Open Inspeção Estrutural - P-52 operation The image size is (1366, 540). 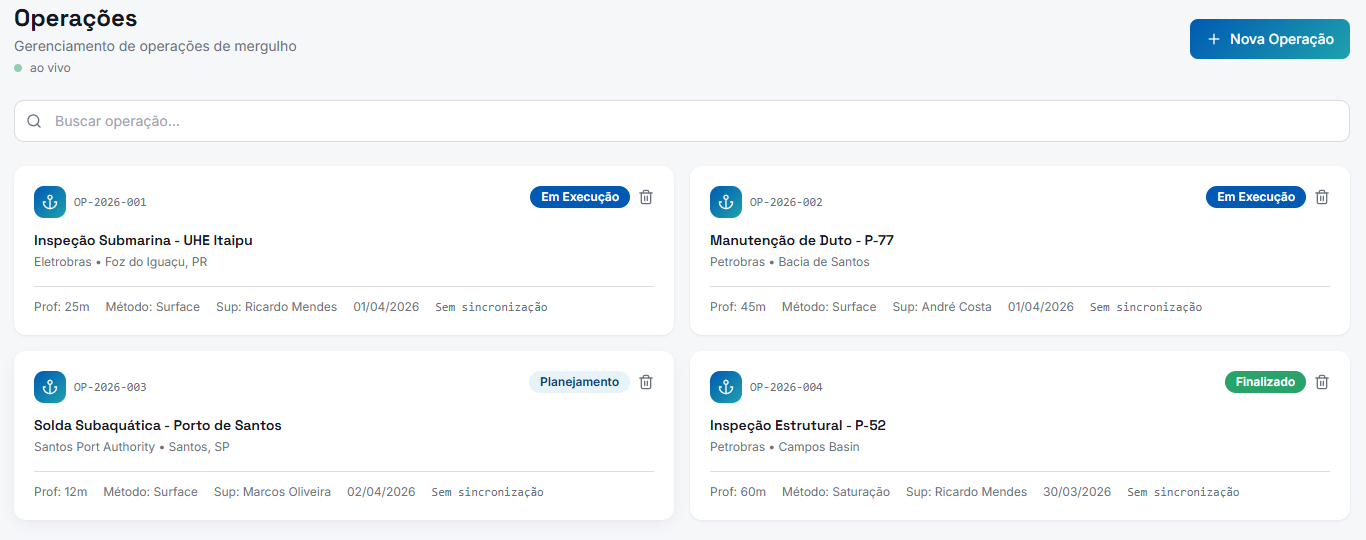798,426
